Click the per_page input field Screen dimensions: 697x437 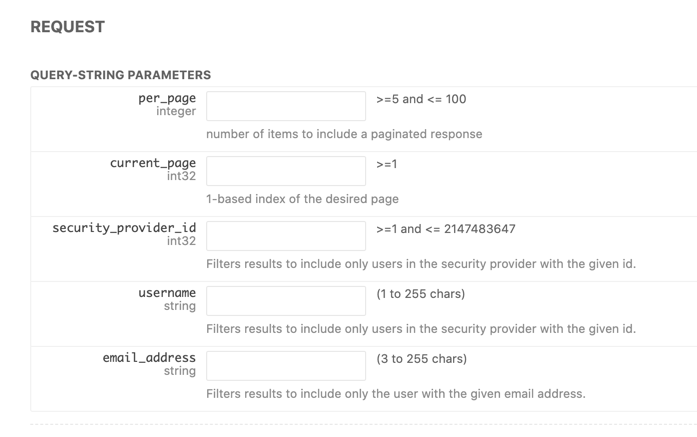pos(286,106)
